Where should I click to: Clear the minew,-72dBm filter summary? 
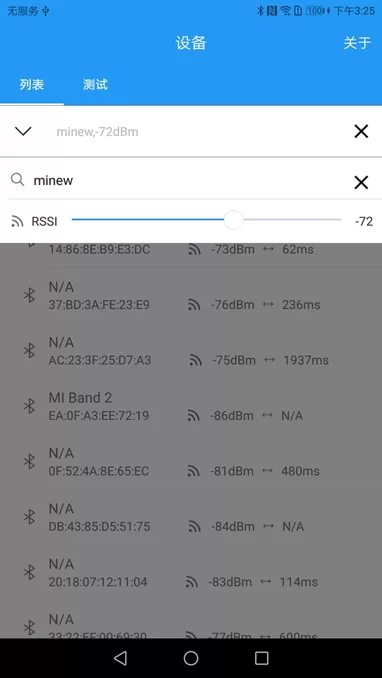pos(361,131)
